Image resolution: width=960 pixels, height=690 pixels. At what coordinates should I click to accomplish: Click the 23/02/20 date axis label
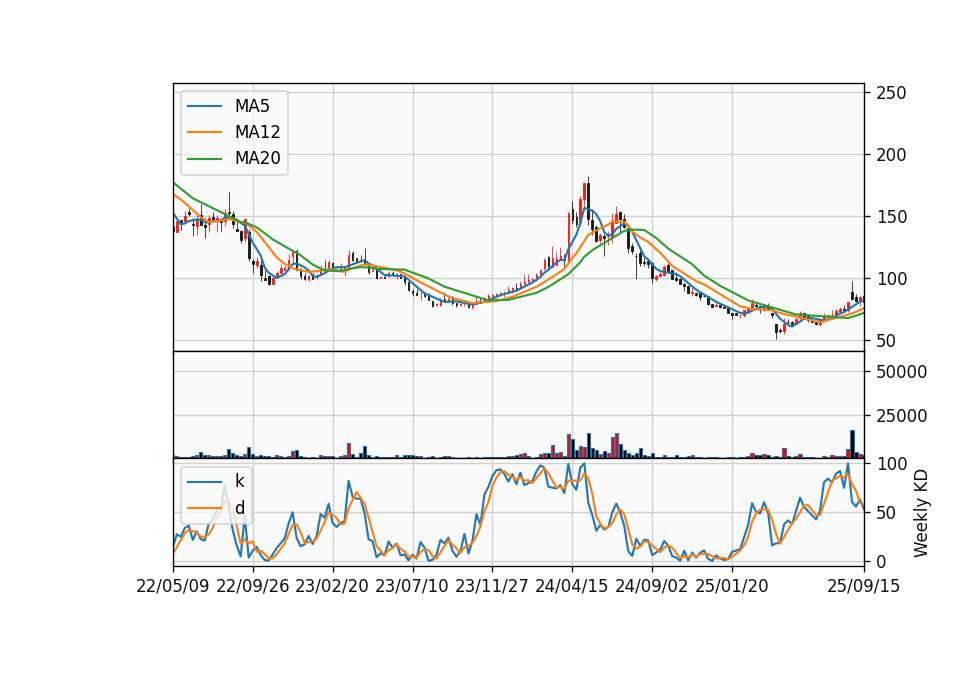tap(332, 586)
